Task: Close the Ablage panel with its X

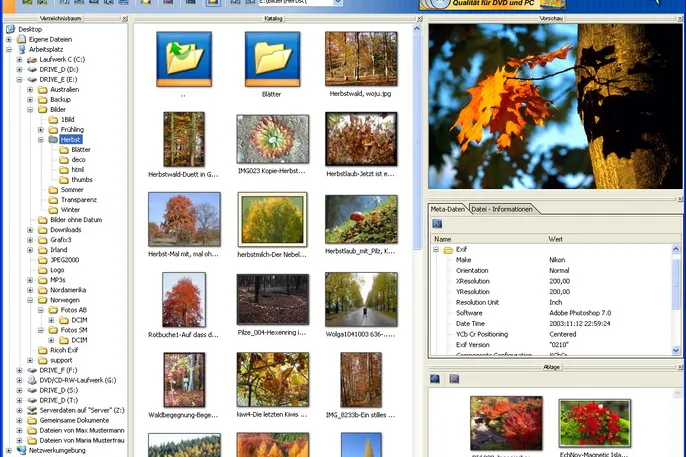Action: pos(680,367)
